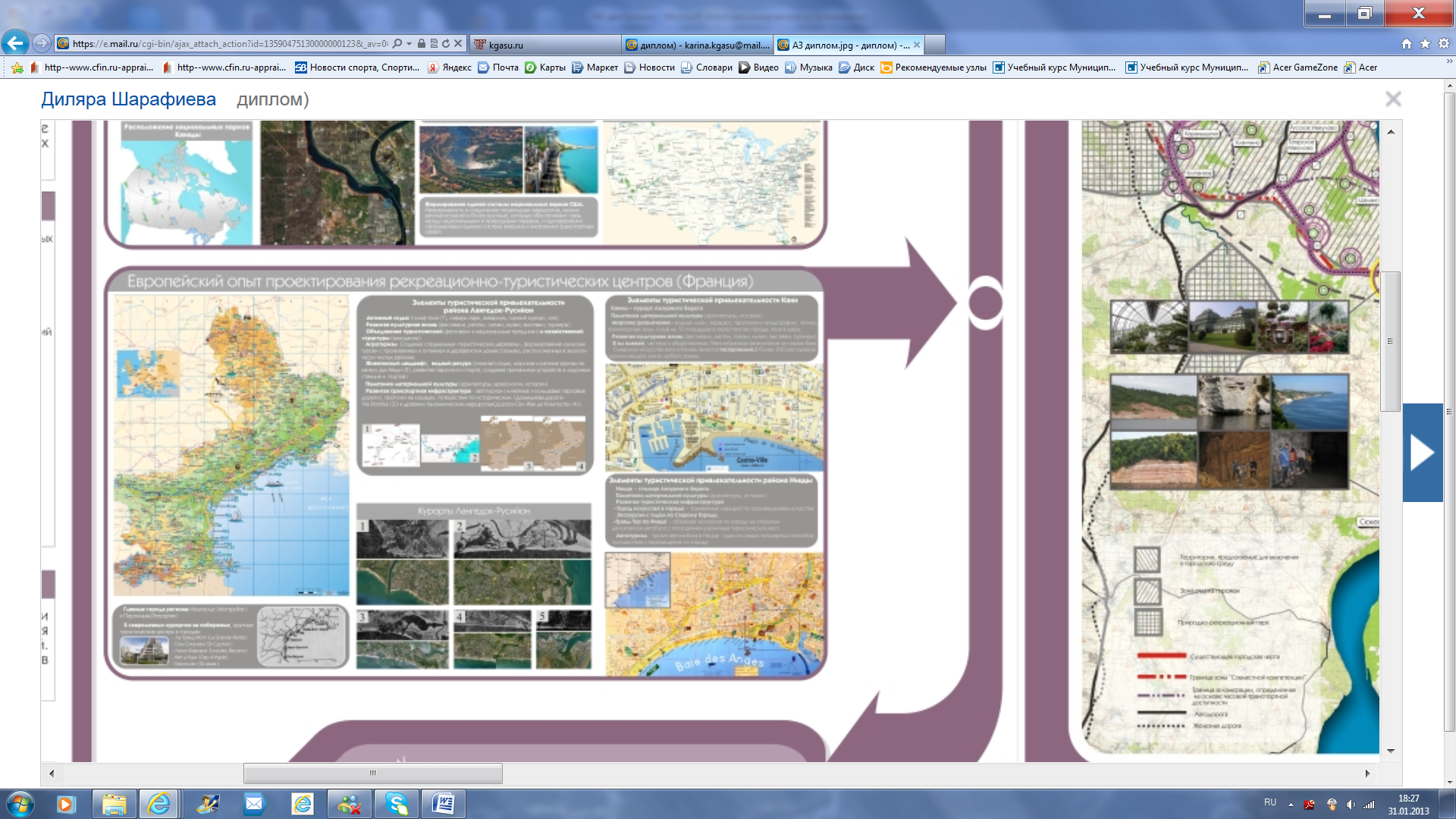The width and height of the screenshot is (1456, 819).
Task: Click the security lock icon in address bar
Action: point(422,44)
